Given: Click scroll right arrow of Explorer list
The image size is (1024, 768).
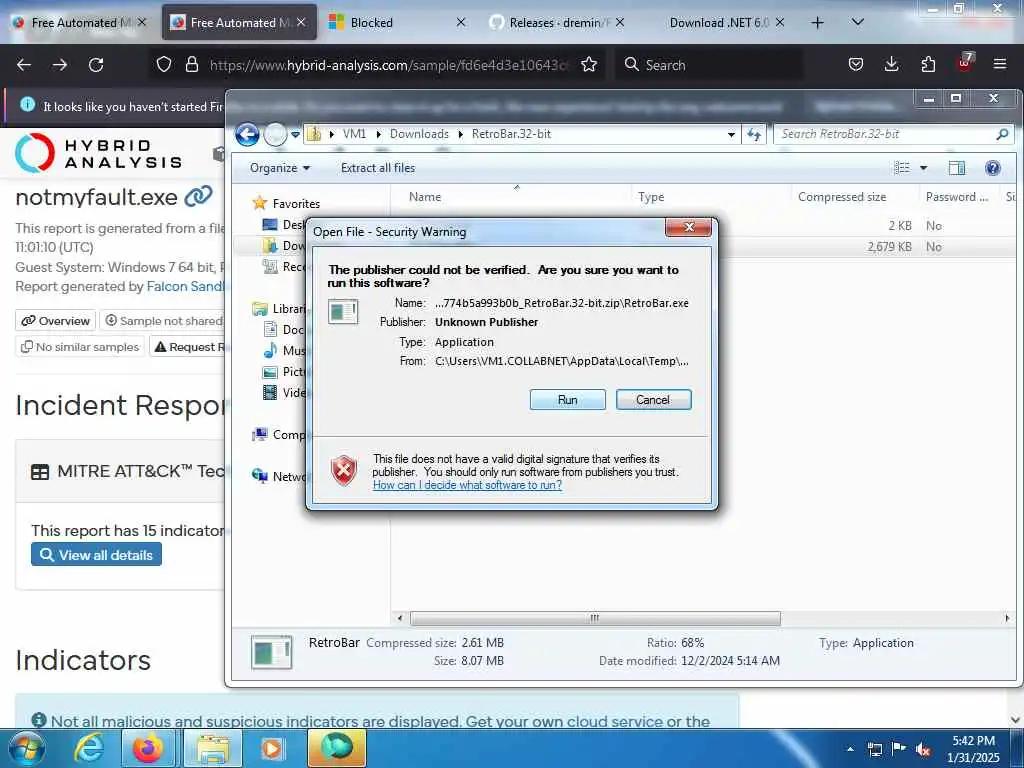Looking at the screenshot, I should (x=1006, y=618).
